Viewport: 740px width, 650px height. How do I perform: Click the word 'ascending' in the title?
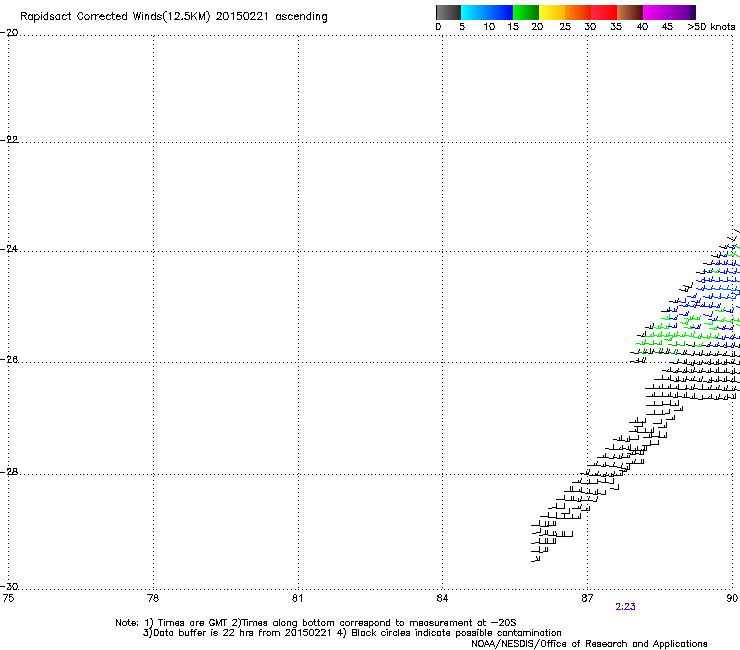301,17
